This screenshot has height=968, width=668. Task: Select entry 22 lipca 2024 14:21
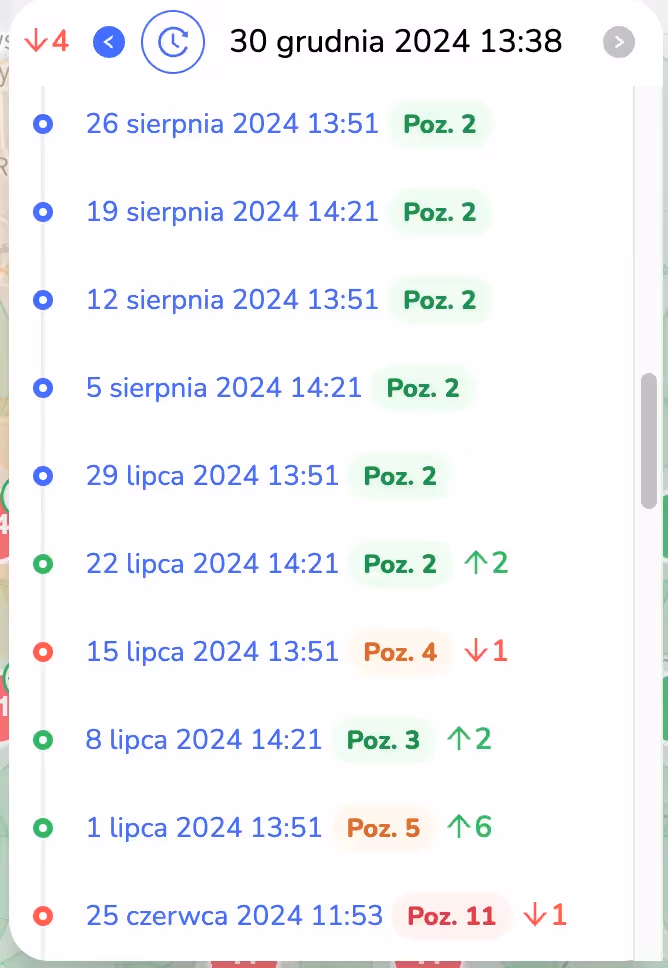(x=212, y=564)
